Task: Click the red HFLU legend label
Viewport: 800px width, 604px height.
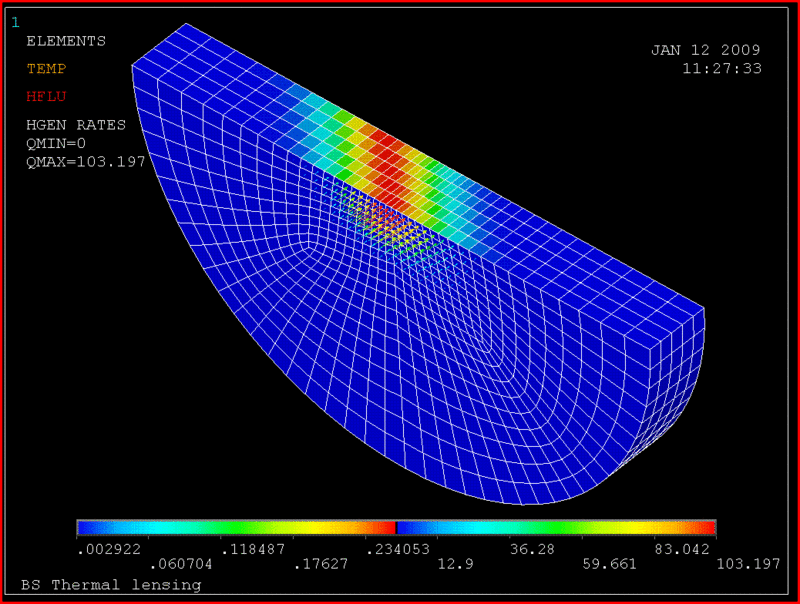Action: click(46, 96)
